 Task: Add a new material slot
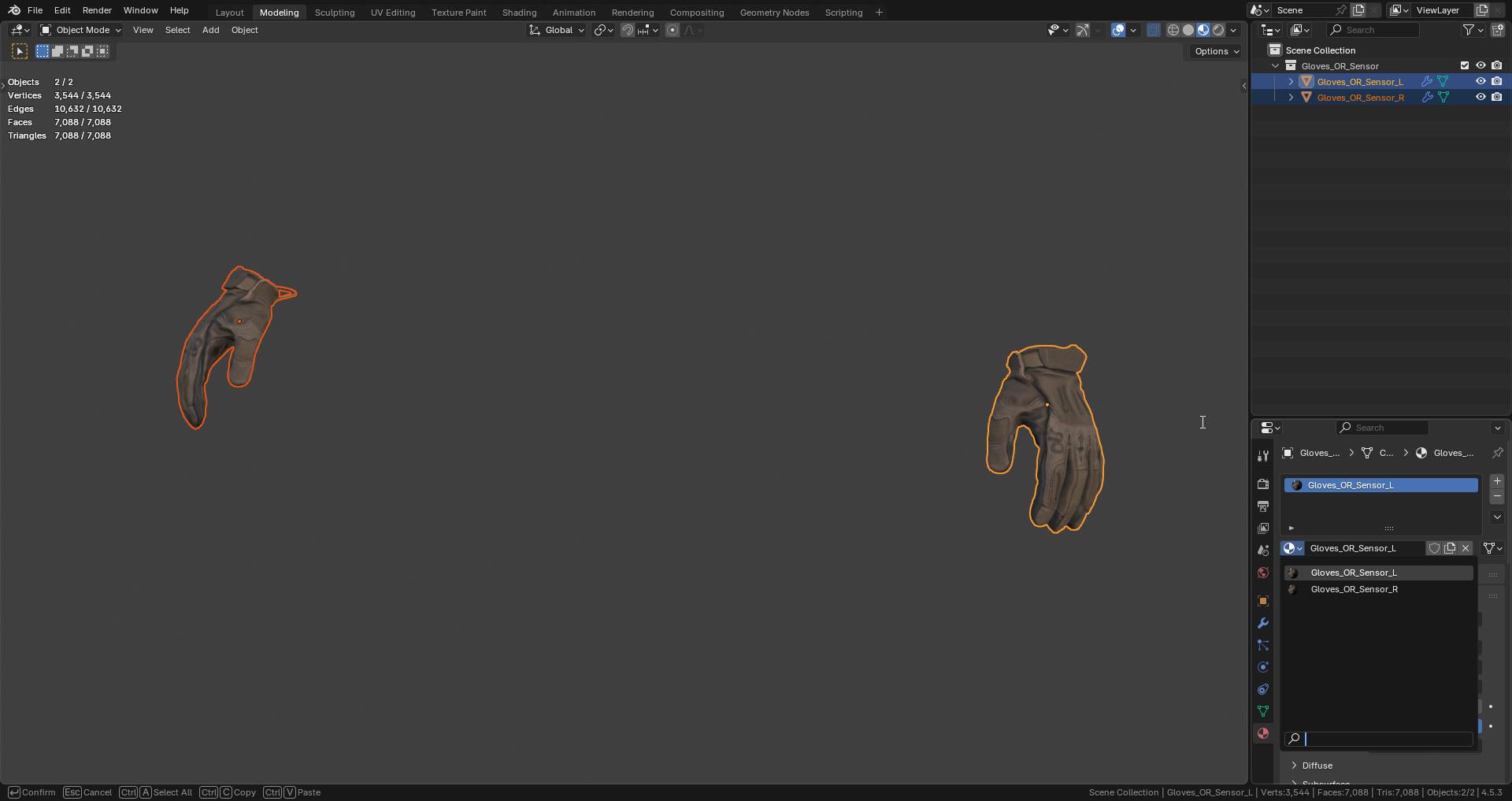[x=1497, y=481]
